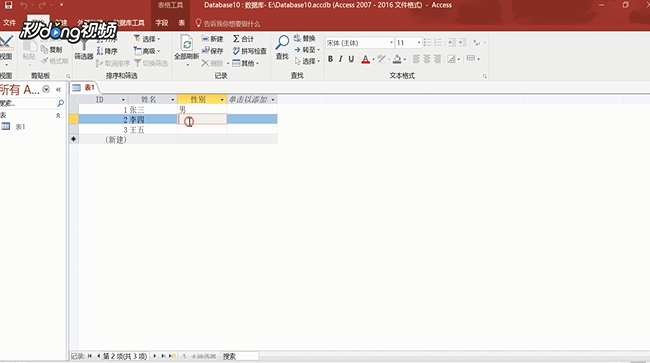
Task: Toggle Underline formatting
Action: coord(351,59)
